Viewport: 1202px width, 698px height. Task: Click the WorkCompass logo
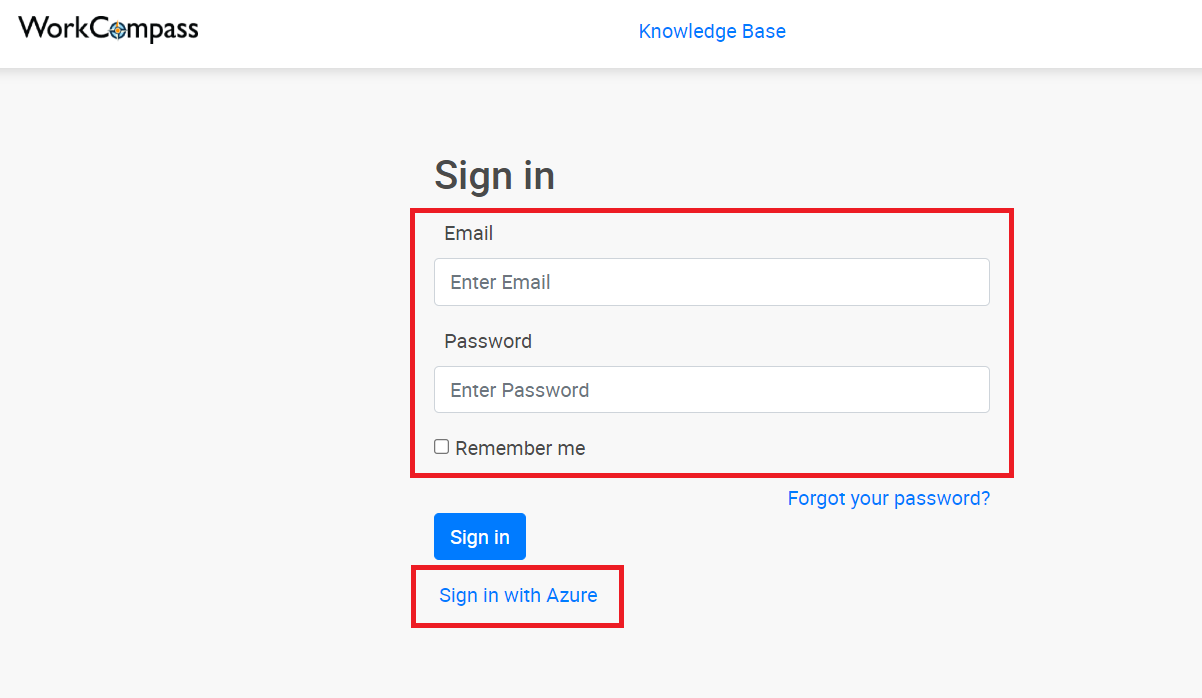click(108, 28)
